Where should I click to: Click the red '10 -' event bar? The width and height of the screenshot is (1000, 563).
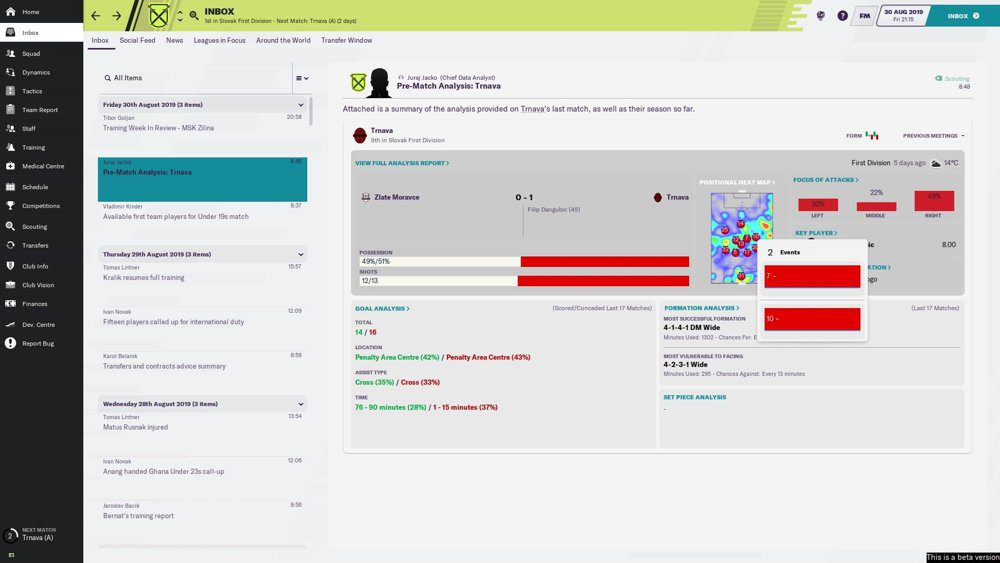[812, 319]
